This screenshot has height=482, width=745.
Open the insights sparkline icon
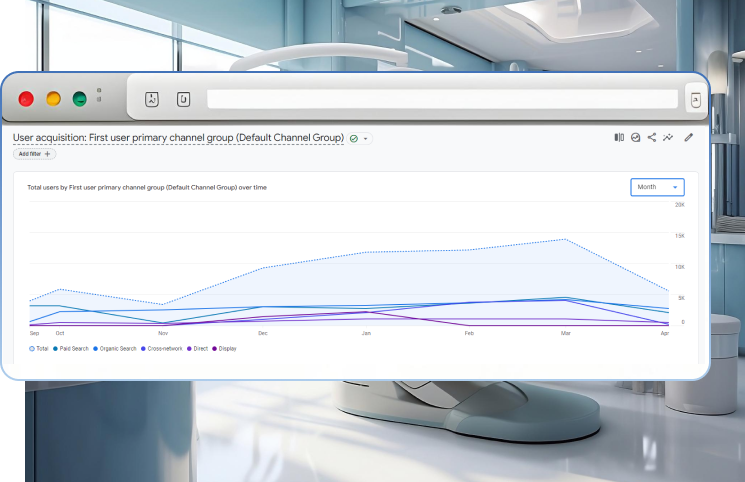pos(668,138)
